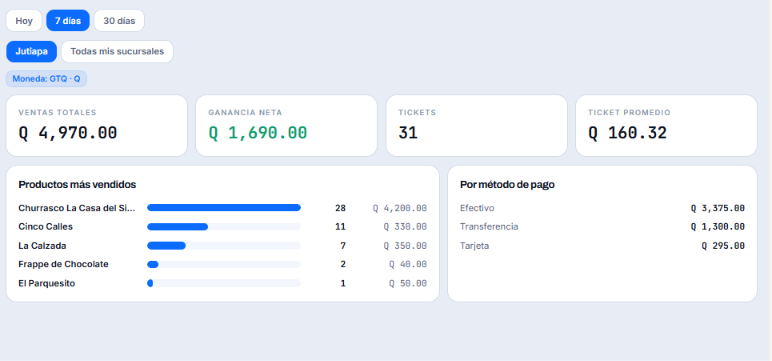Click the Q 1,300.00 transfer amount
The image size is (772, 361).
click(x=717, y=227)
